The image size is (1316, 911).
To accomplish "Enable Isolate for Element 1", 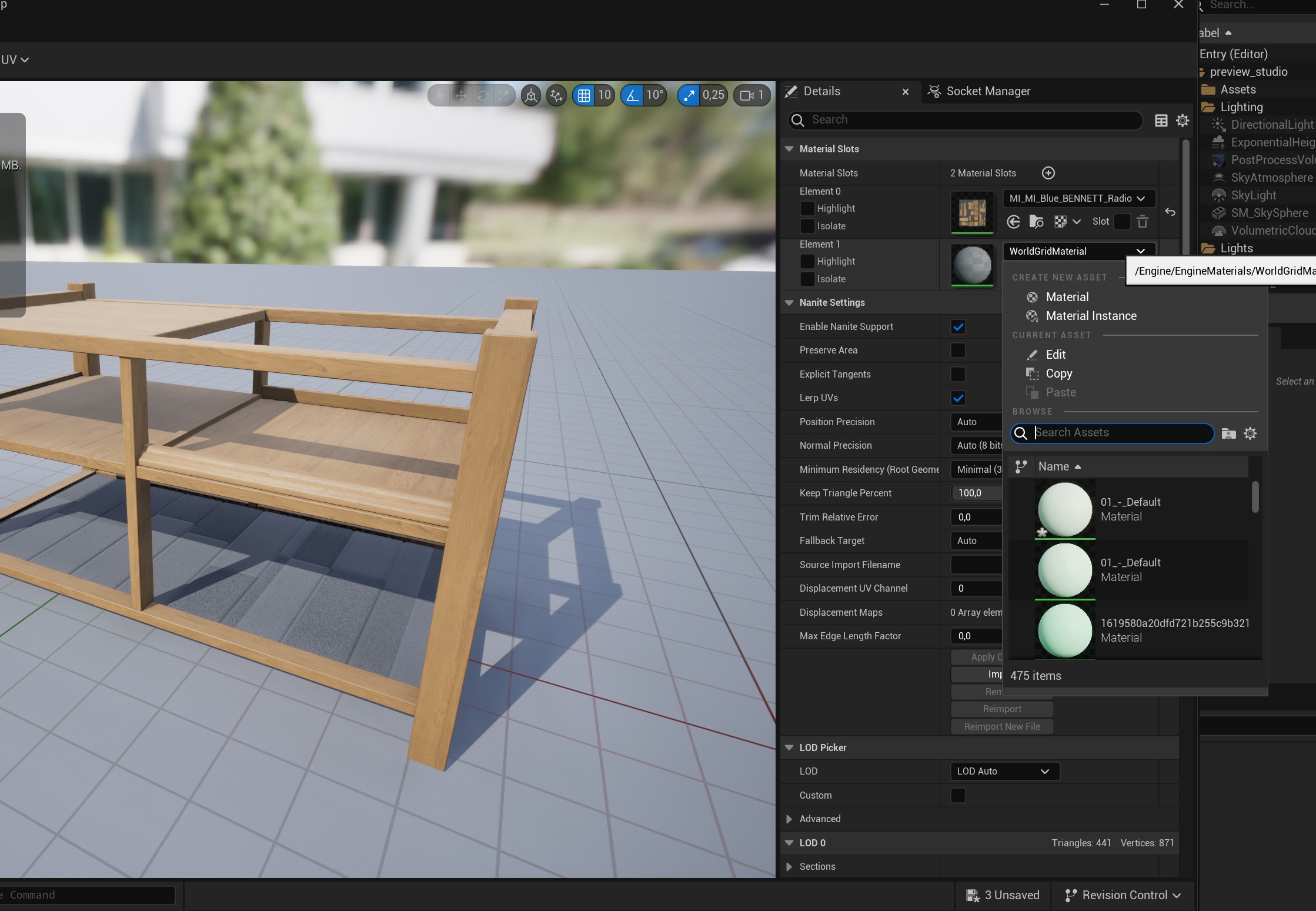I will click(807, 279).
